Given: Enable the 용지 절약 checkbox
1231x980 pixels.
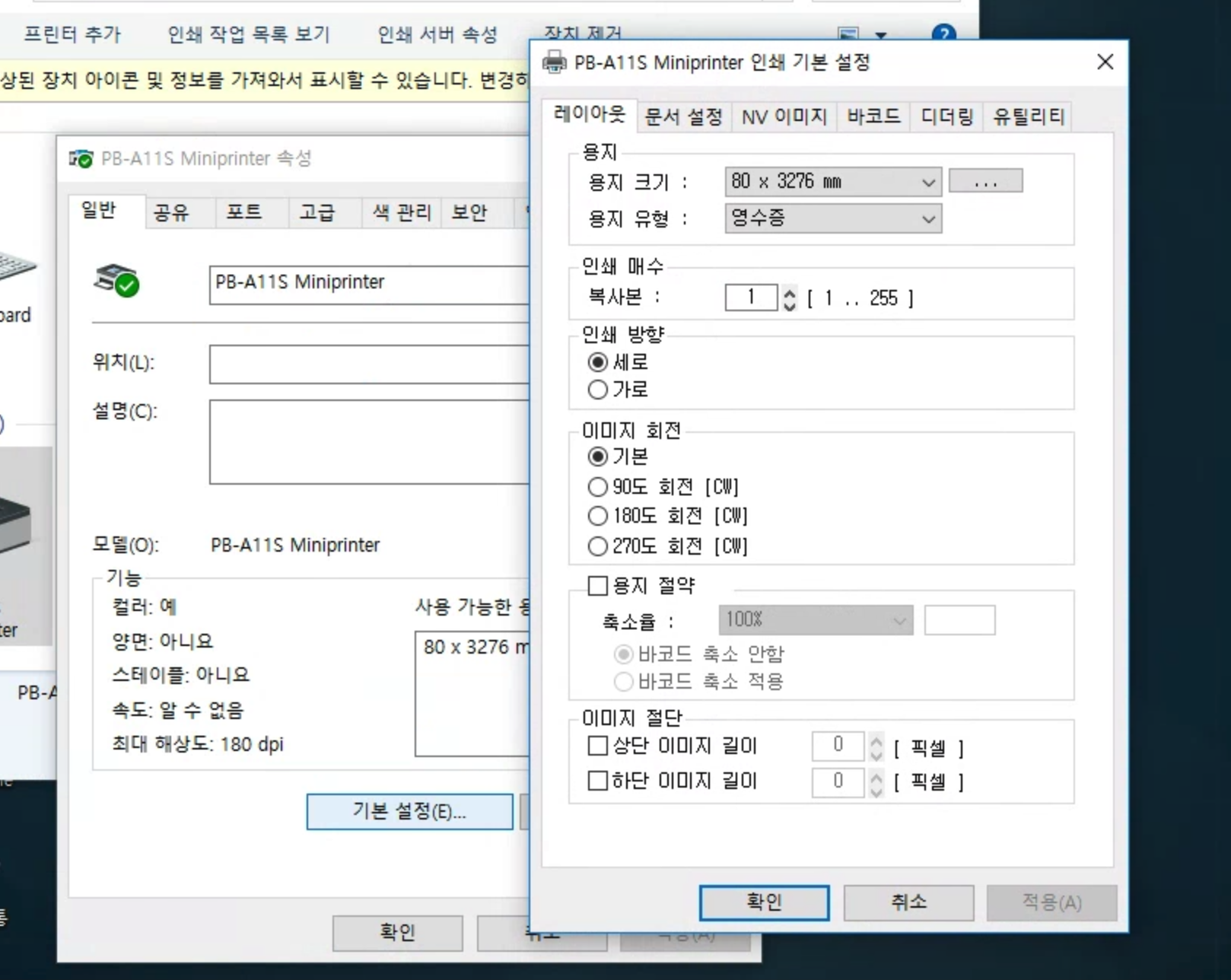Looking at the screenshot, I should click(x=598, y=585).
